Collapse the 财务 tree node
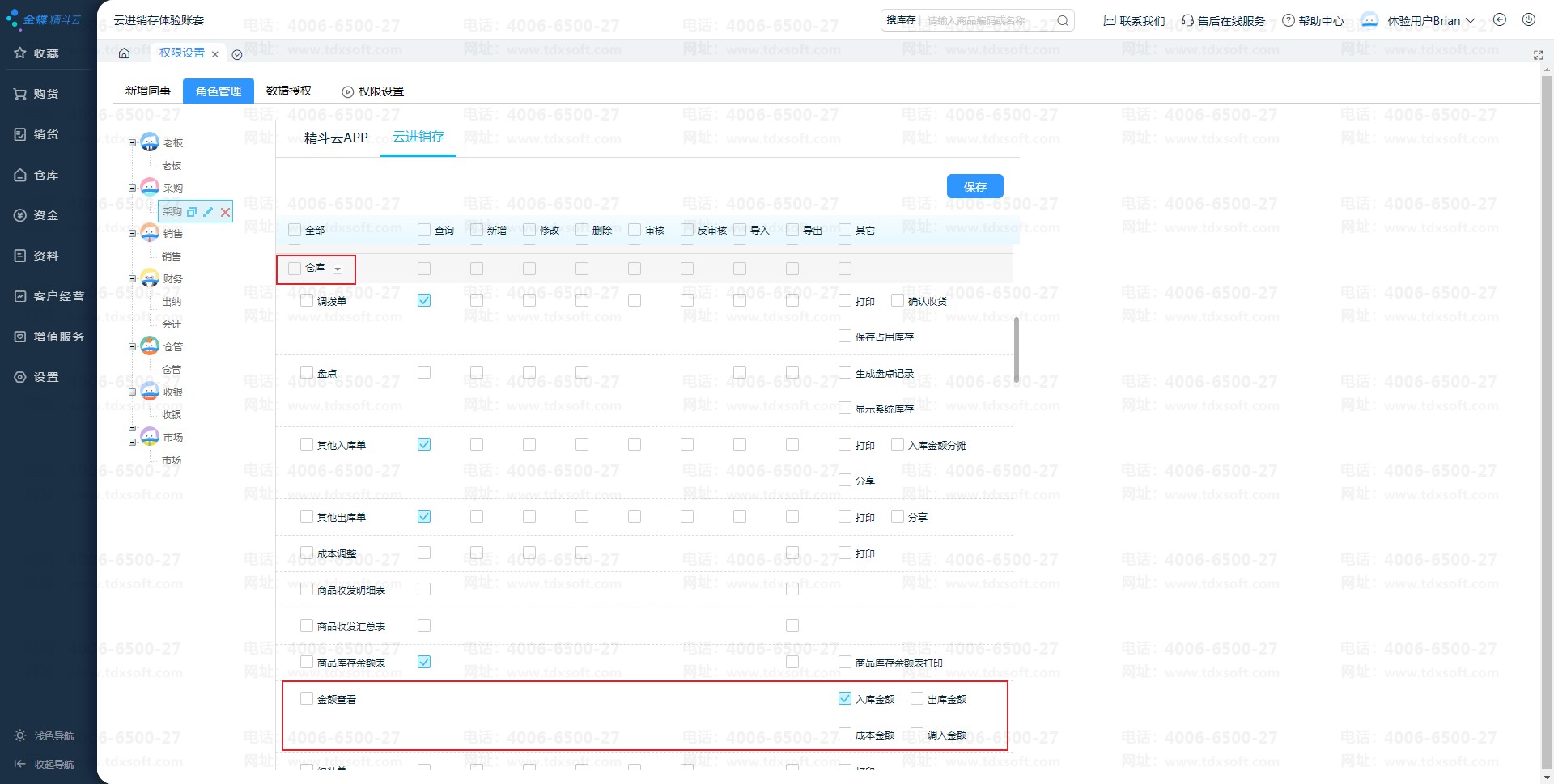The width and height of the screenshot is (1554, 784). pos(133,278)
